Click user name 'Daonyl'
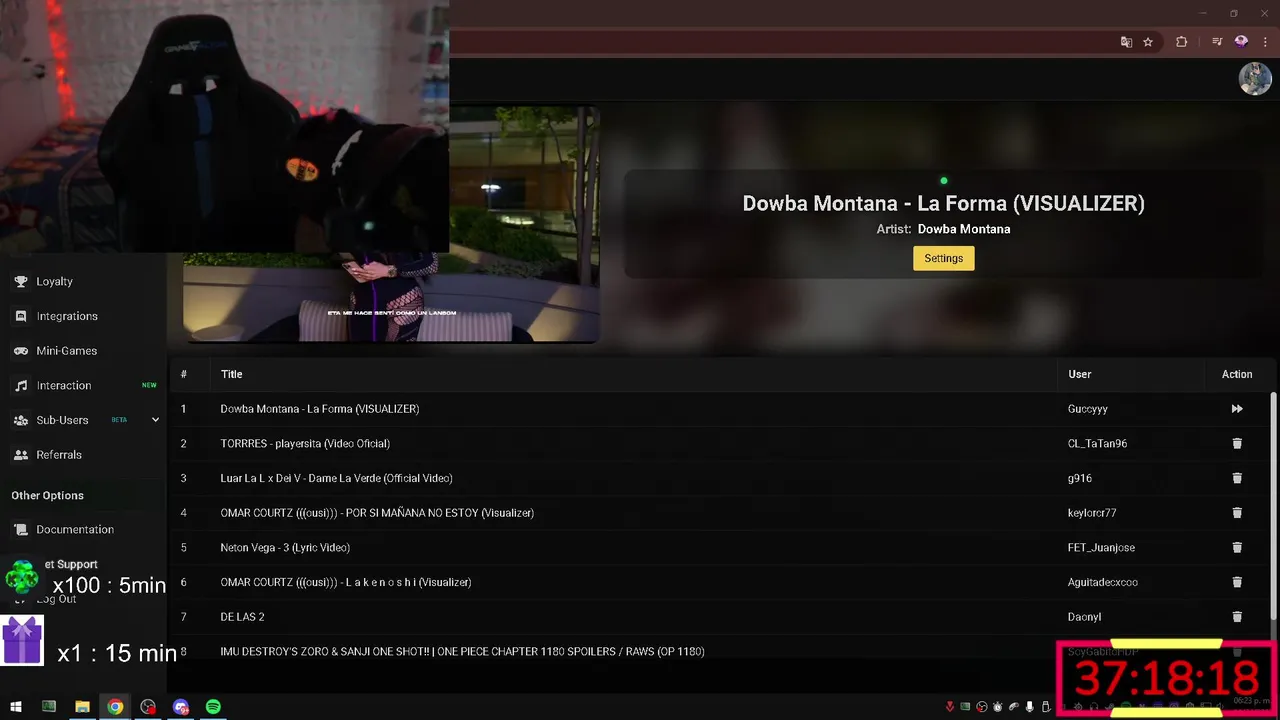The height and width of the screenshot is (720, 1280). pyautogui.click(x=1084, y=617)
